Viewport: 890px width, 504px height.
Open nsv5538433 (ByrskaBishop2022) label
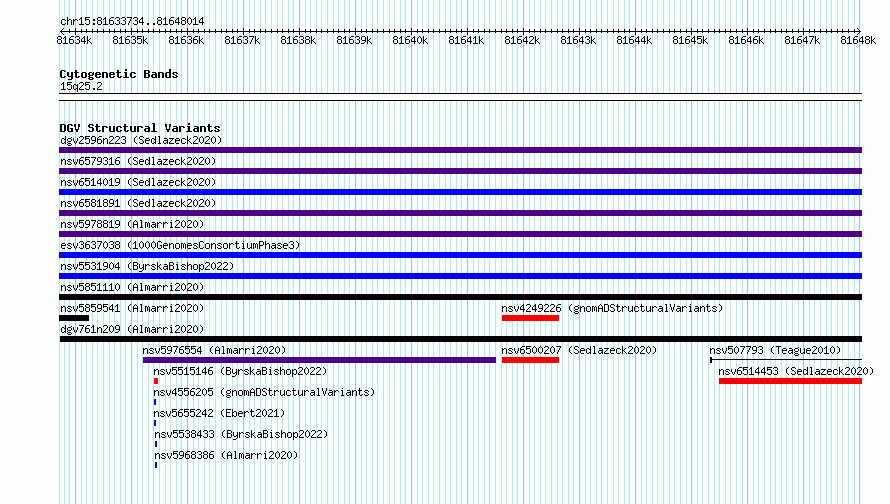[241, 434]
